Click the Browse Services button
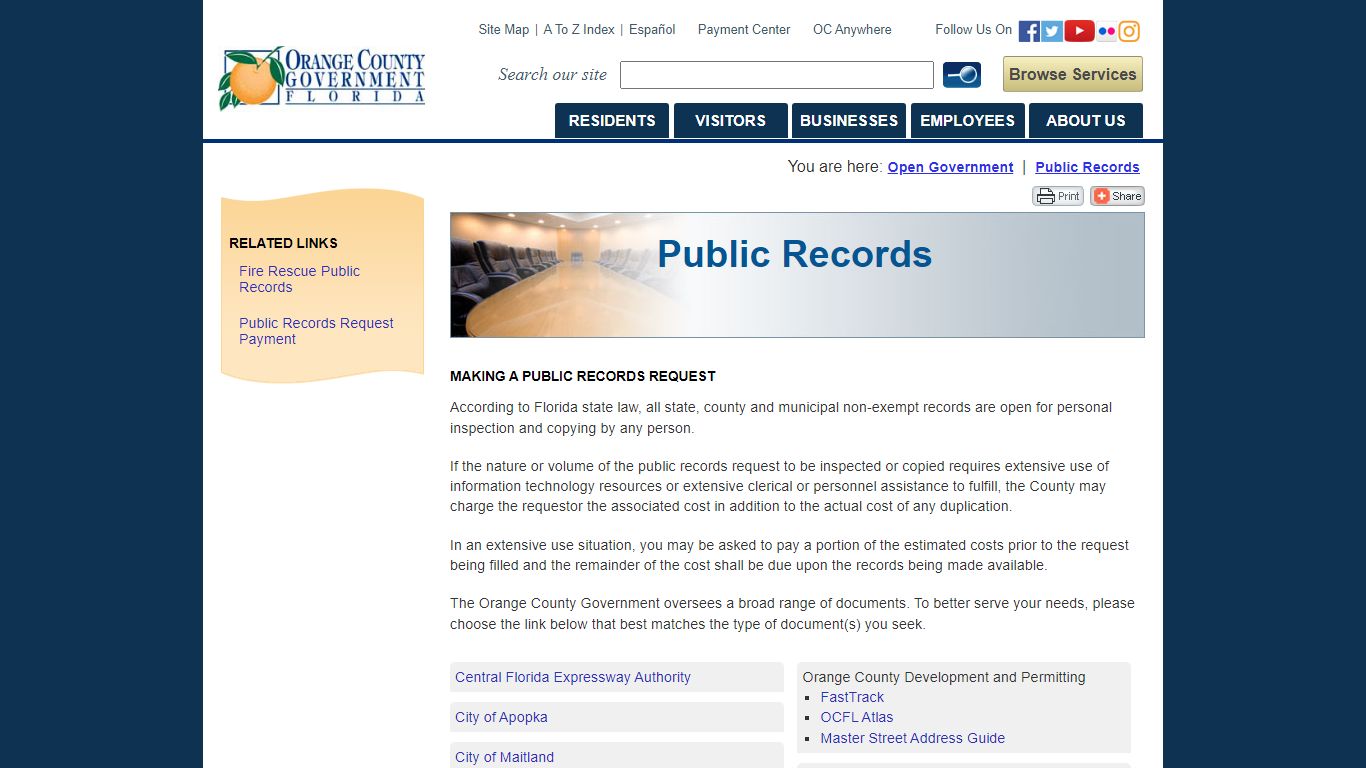1366x768 pixels. 1073,74
